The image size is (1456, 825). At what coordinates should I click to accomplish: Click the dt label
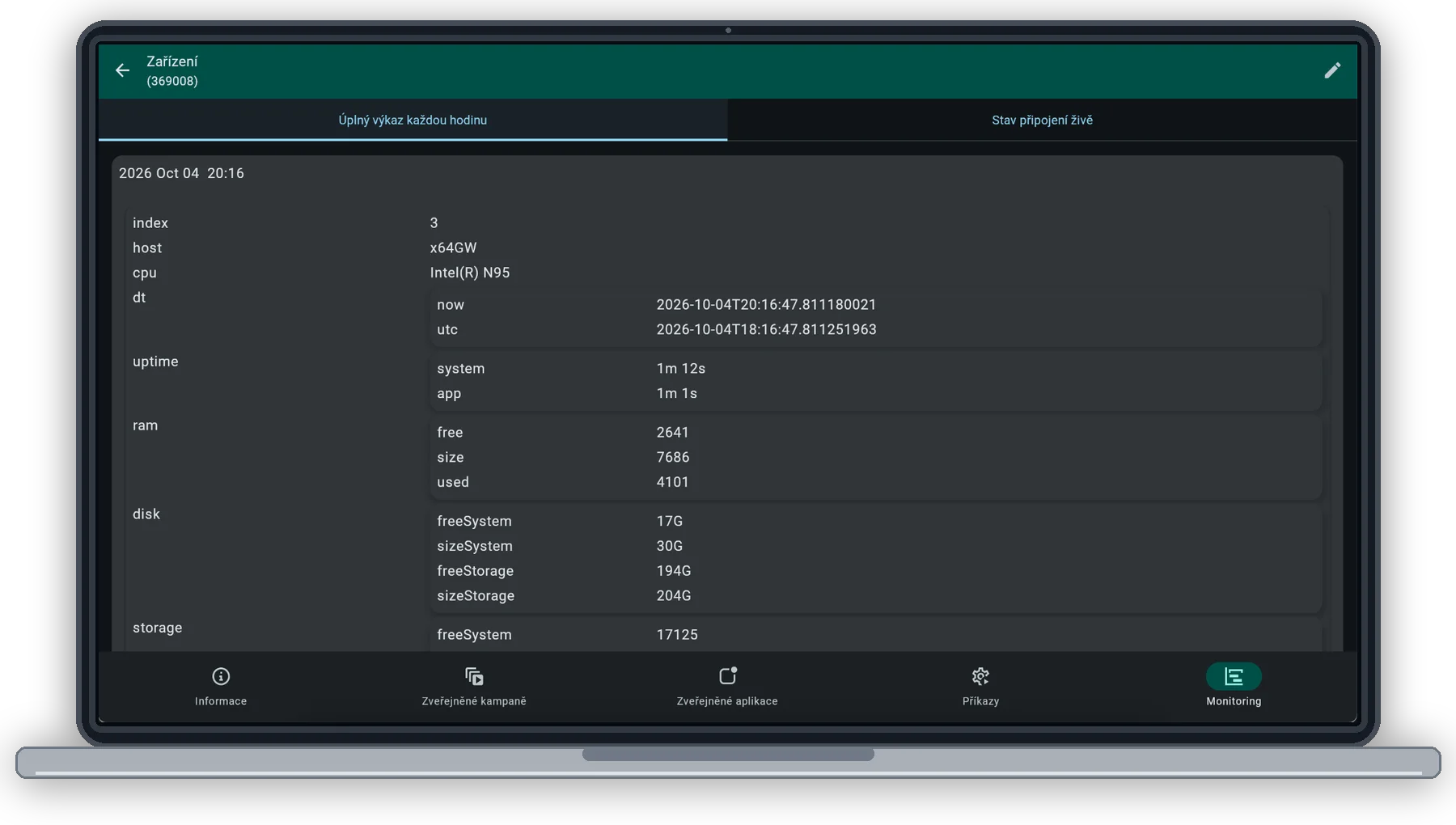pyautogui.click(x=139, y=298)
